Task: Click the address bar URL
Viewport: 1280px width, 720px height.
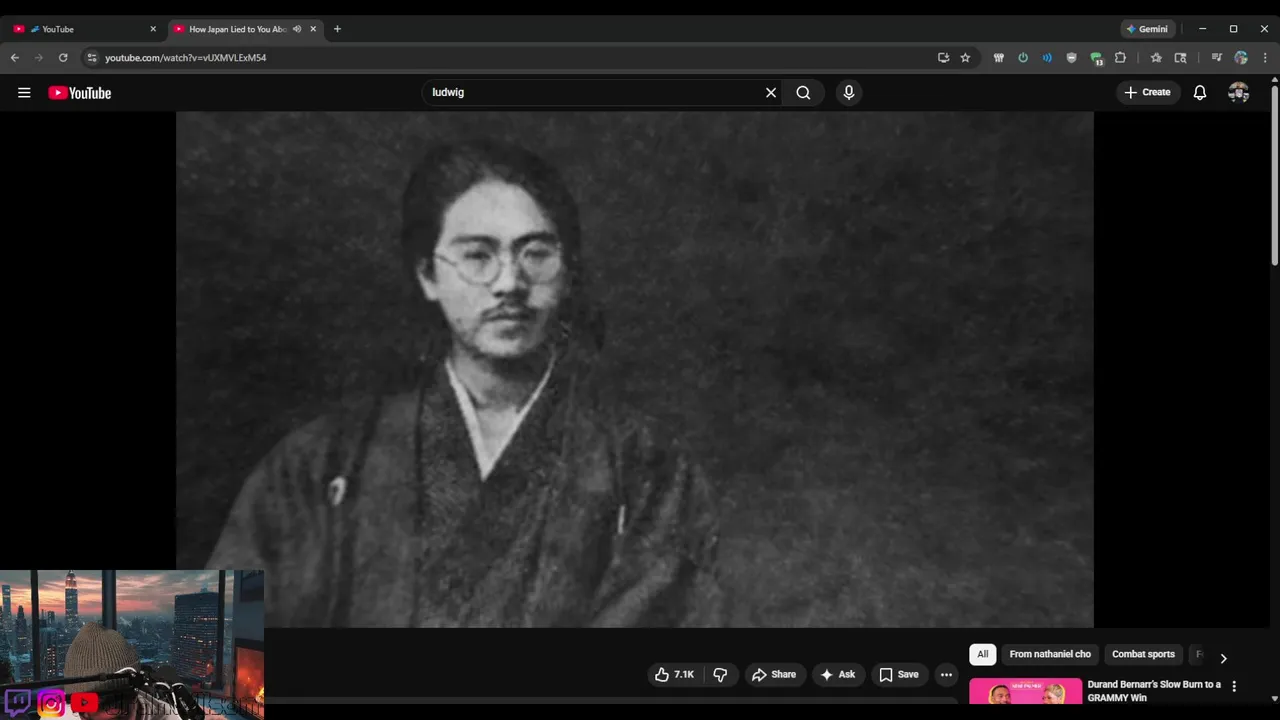Action: pos(186,58)
